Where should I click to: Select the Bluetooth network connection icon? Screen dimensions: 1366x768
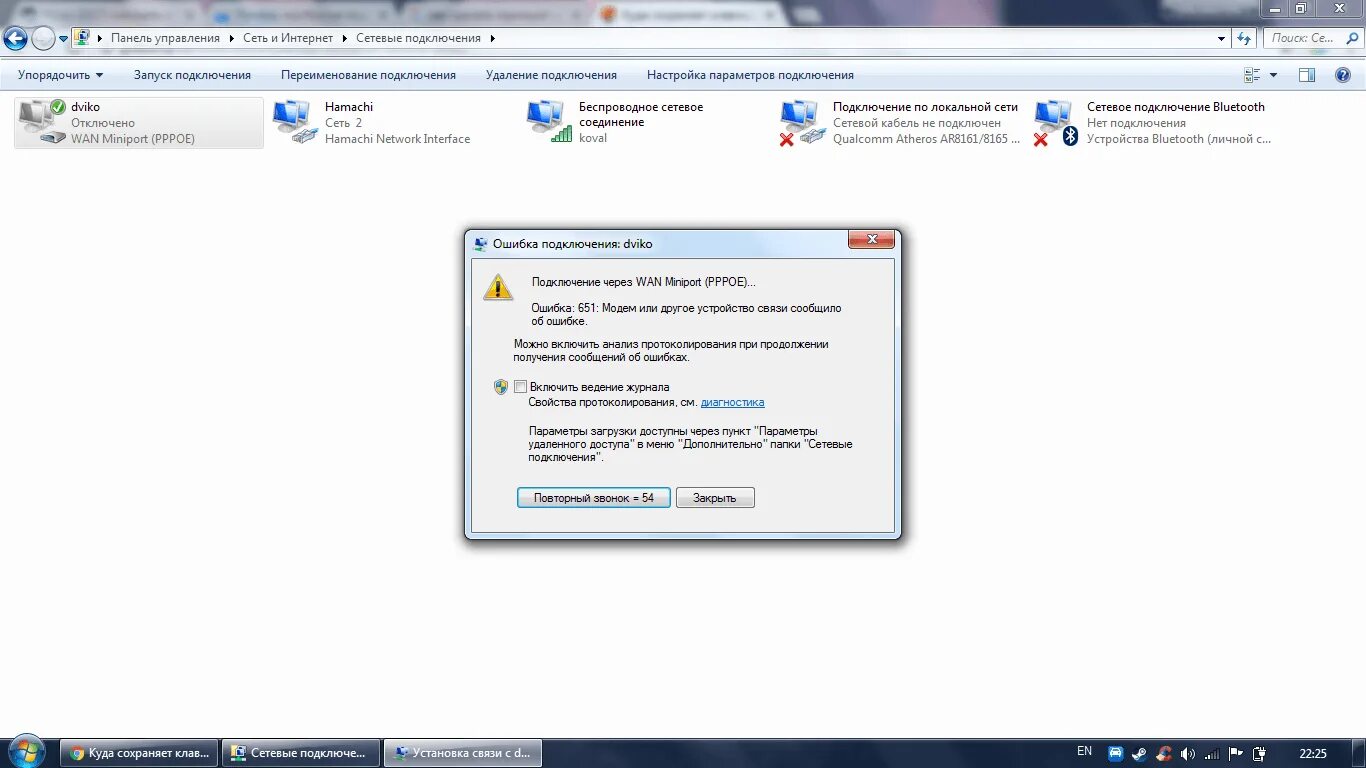click(x=1057, y=122)
